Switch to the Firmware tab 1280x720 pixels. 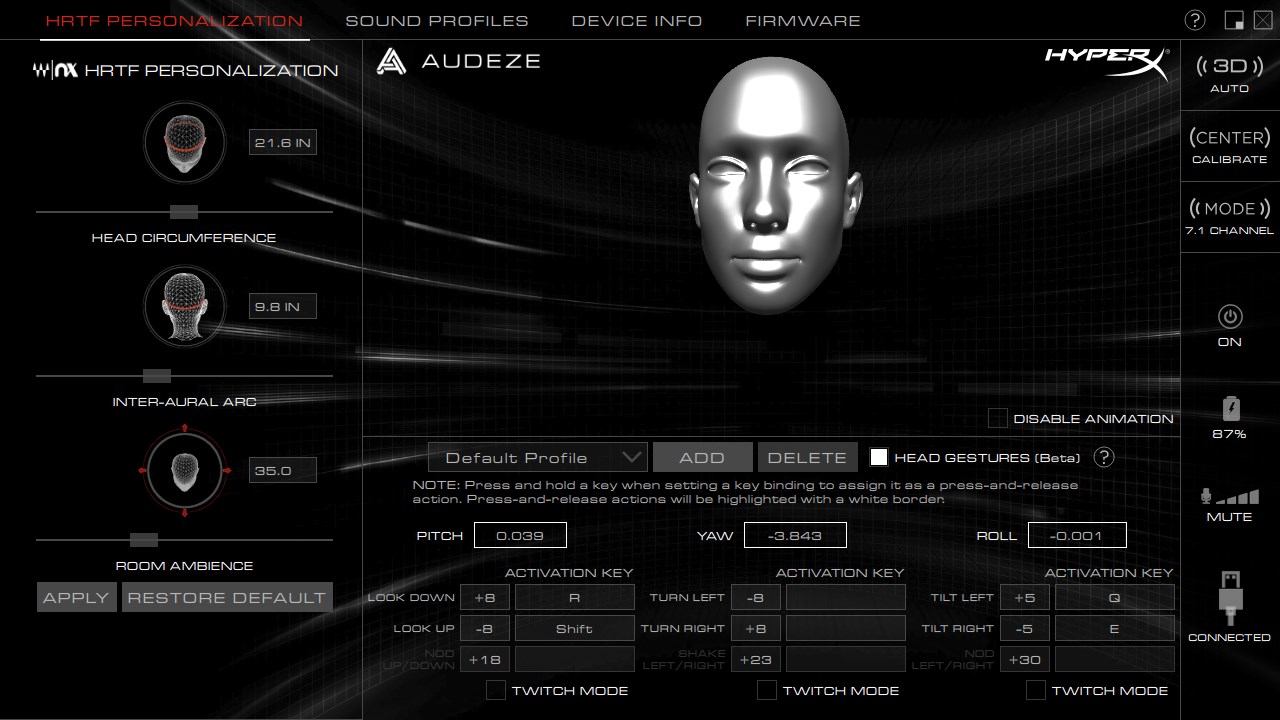802,20
